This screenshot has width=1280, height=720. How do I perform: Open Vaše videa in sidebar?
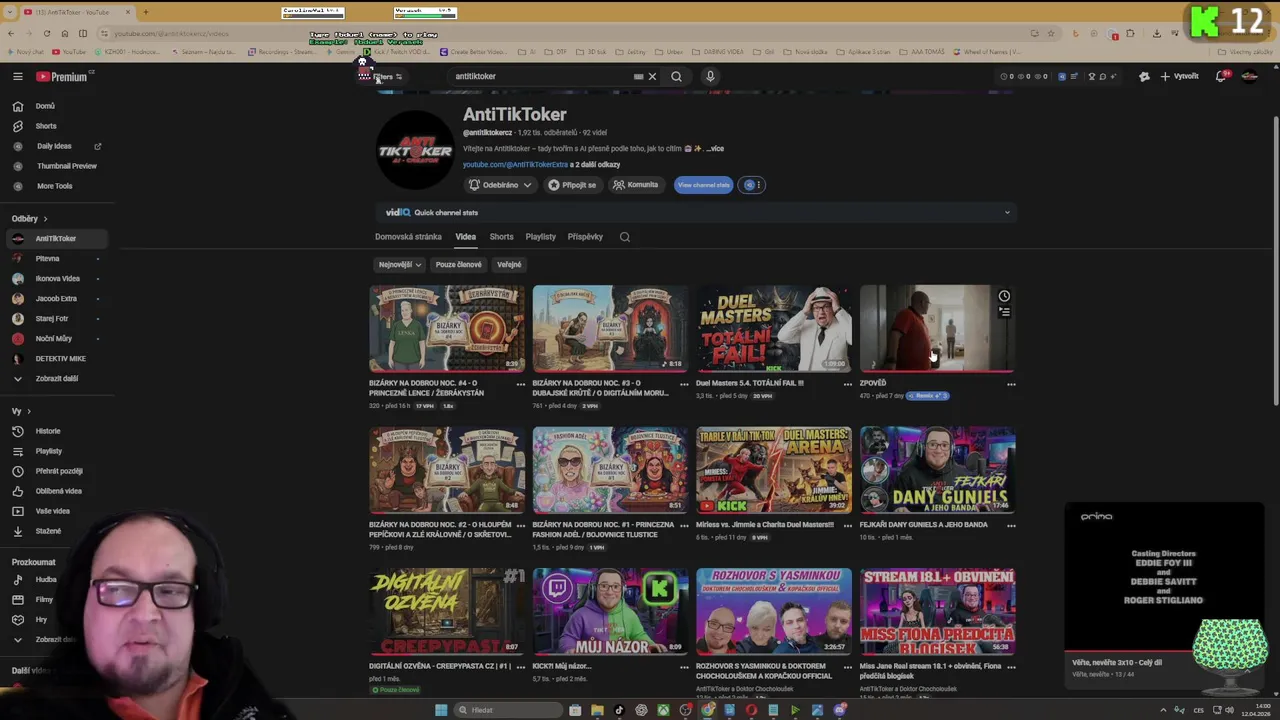pyautogui.click(x=52, y=511)
